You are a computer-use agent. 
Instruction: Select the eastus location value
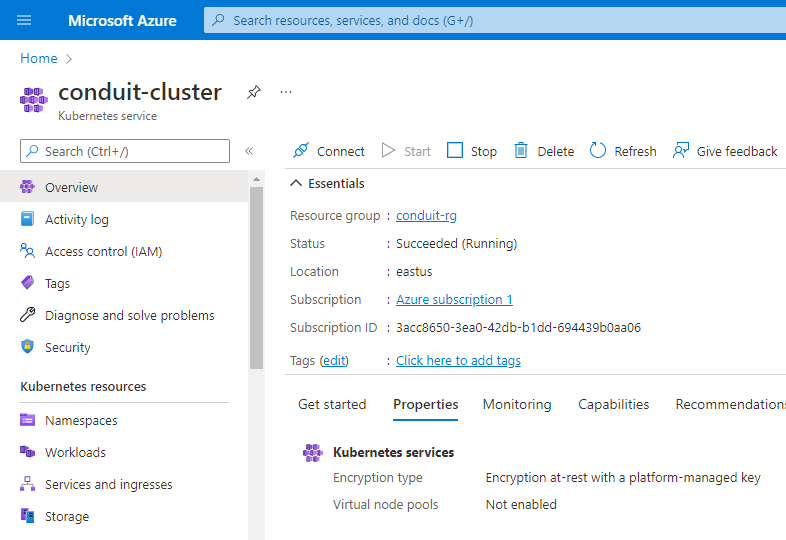414,272
